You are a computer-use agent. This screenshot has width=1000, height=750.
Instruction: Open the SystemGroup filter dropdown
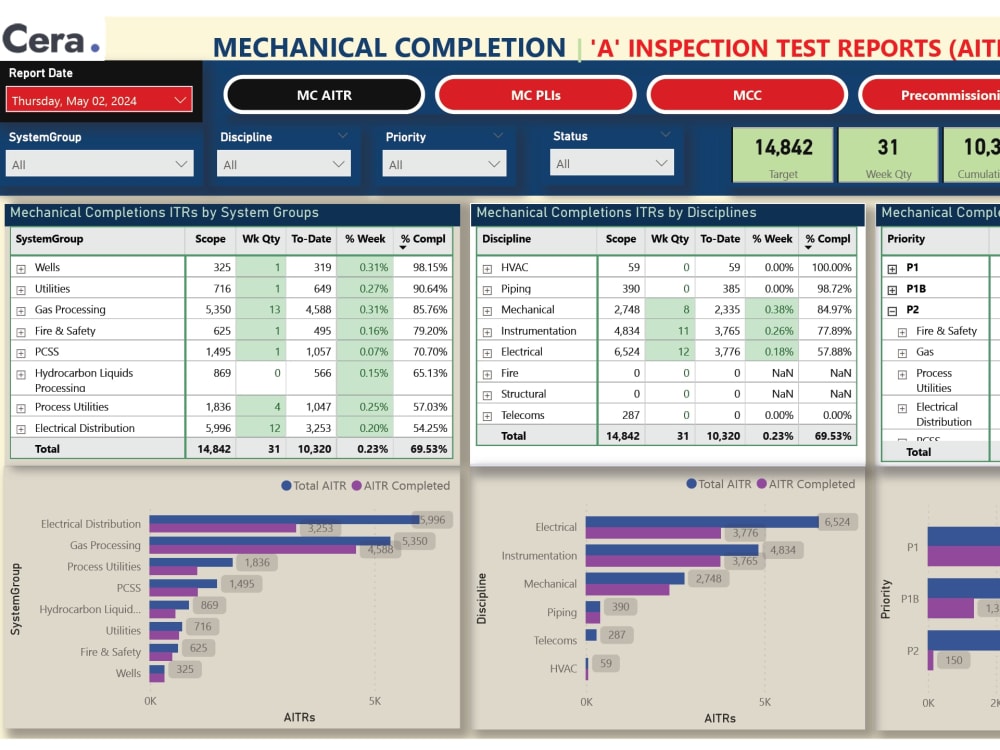[99, 164]
